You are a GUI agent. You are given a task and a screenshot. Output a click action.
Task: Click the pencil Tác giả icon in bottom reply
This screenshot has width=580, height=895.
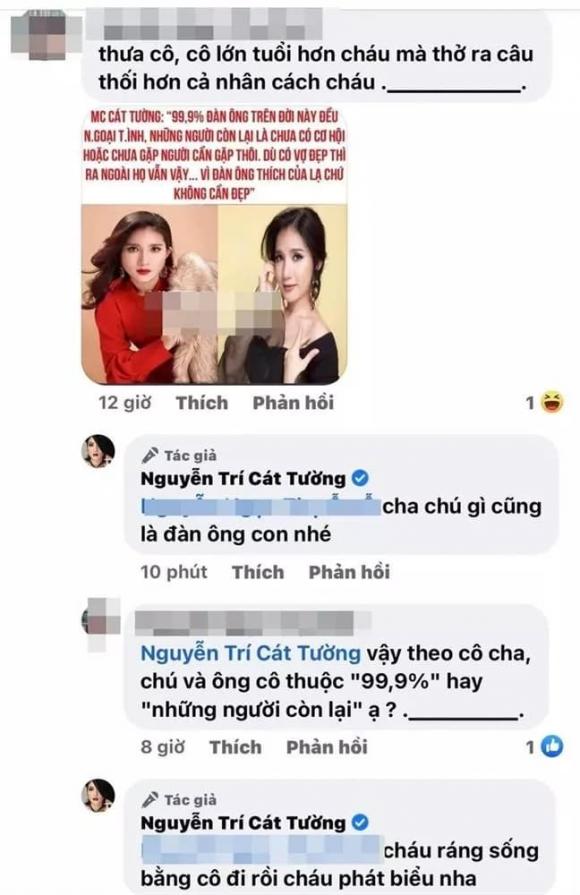(150, 800)
